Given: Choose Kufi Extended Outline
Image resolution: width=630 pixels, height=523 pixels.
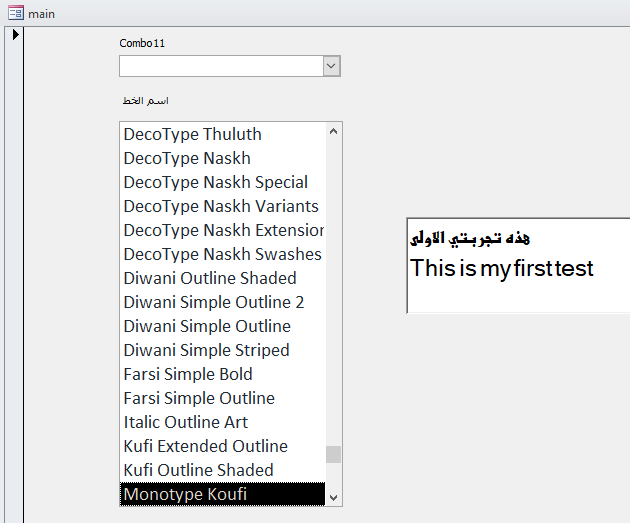Looking at the screenshot, I should click(x=223, y=446).
